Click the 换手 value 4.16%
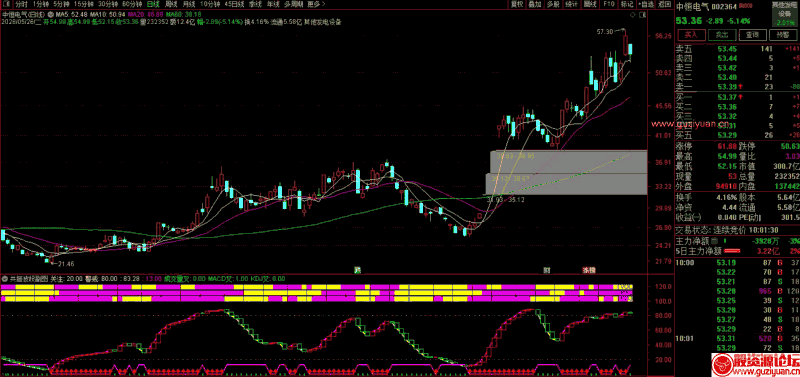 click(726, 196)
